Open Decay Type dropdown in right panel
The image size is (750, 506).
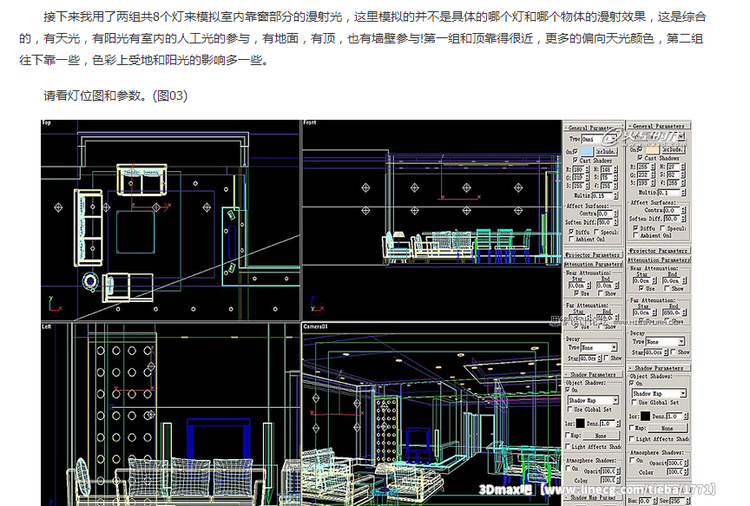click(x=665, y=341)
